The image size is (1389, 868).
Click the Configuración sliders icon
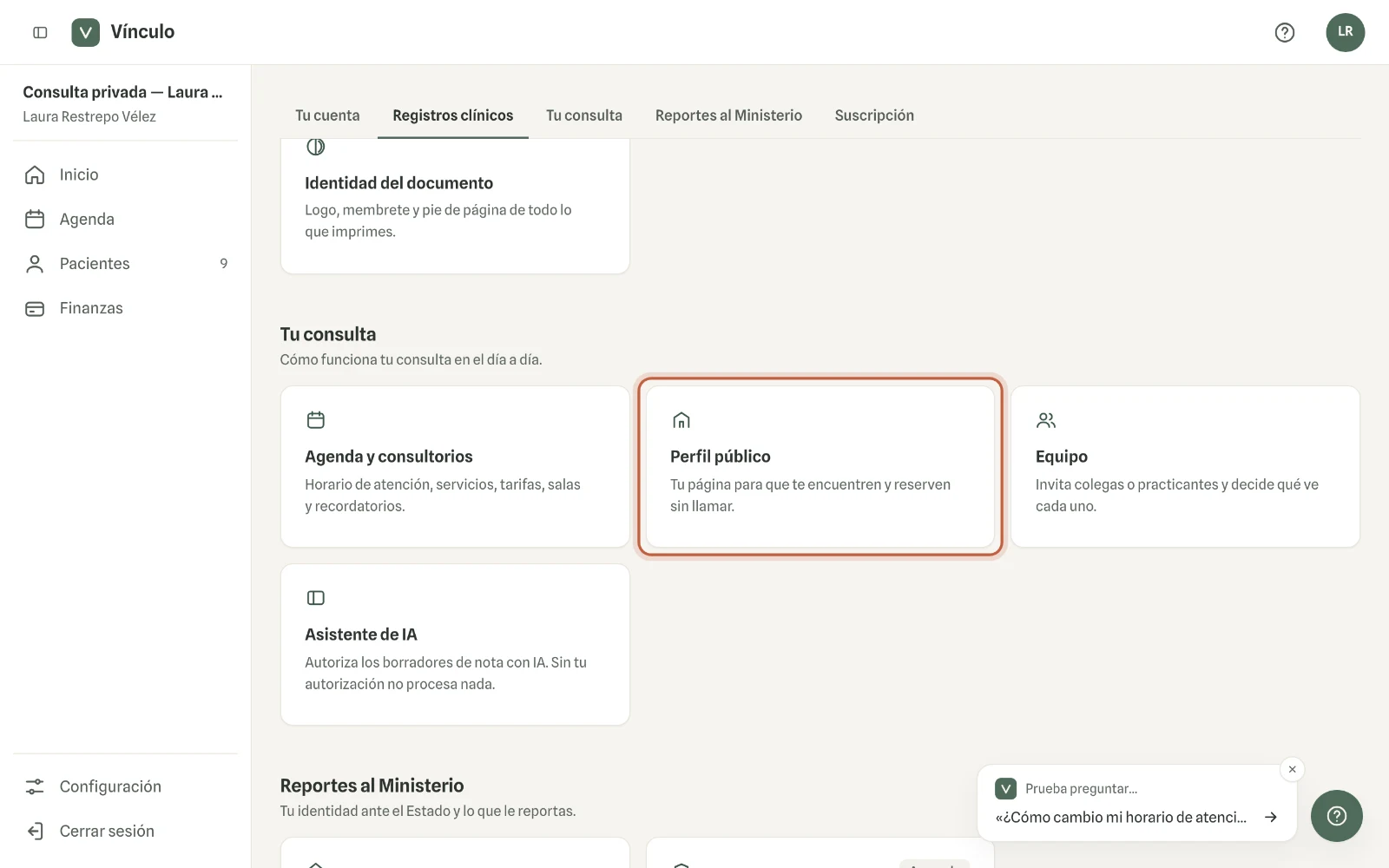(35, 786)
